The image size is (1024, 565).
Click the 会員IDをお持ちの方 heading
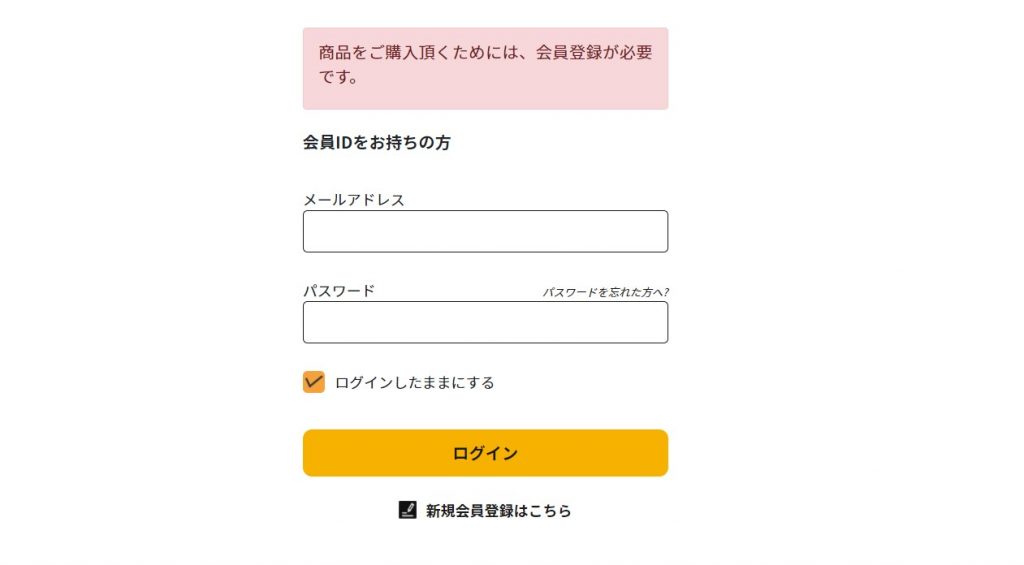pyautogui.click(x=377, y=142)
